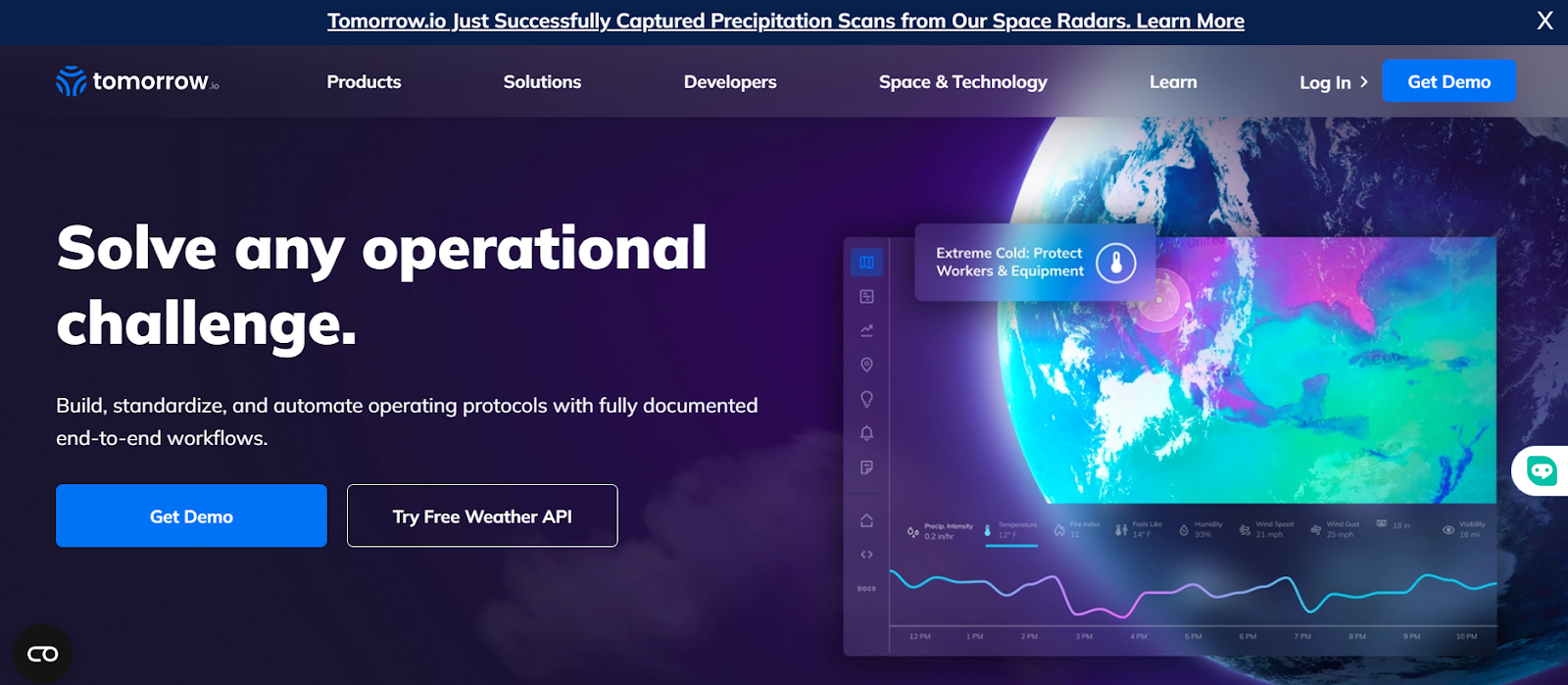Screen dimensions: 1568x685
Task: Click 6 PM on the chart timeline
Action: click(1248, 637)
